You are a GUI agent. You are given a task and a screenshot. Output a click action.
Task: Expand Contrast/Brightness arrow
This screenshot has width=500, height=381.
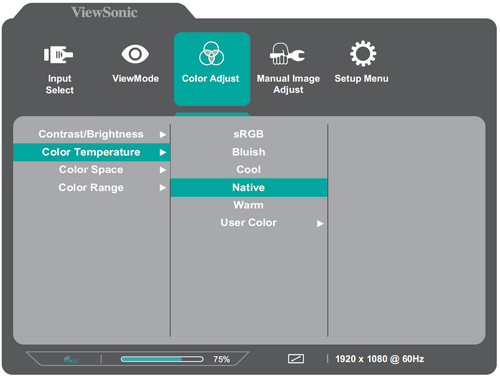[163, 135]
